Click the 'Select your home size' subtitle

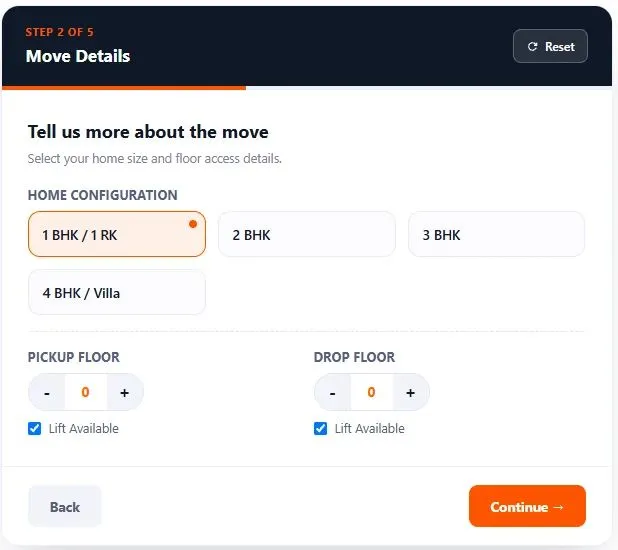click(154, 158)
